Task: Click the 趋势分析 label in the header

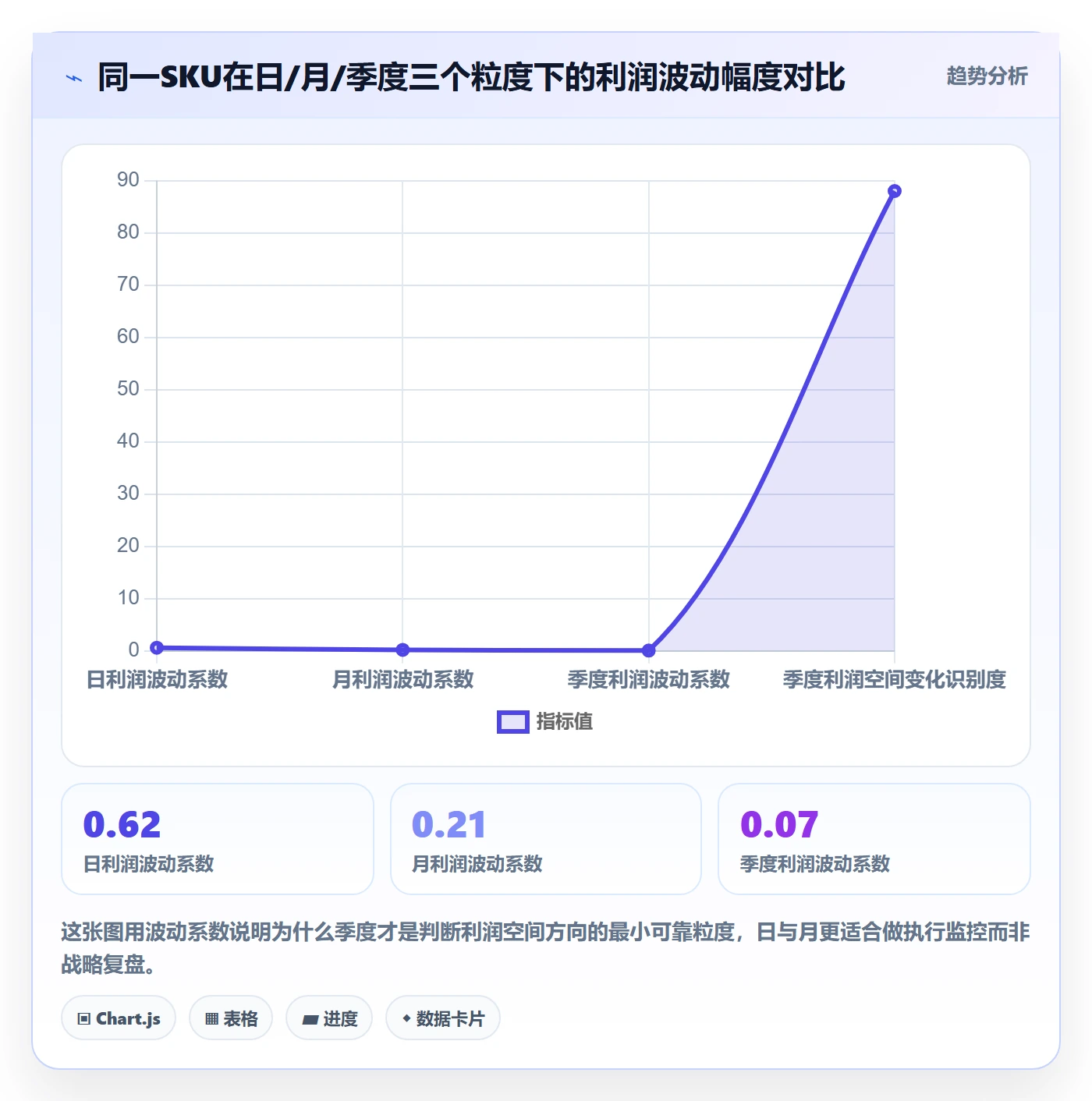Action: click(987, 76)
